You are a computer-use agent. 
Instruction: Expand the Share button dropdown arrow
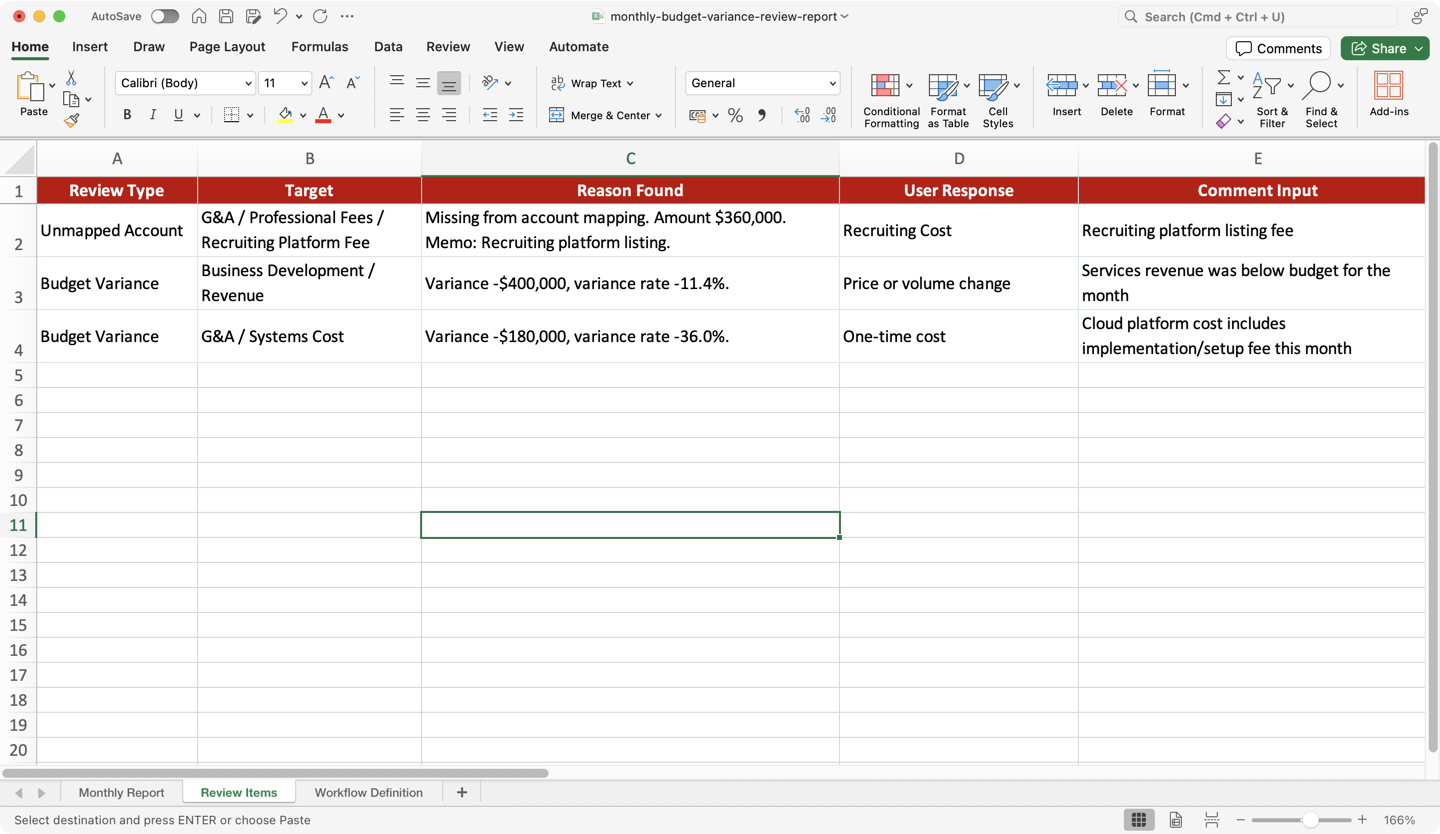(1418, 49)
